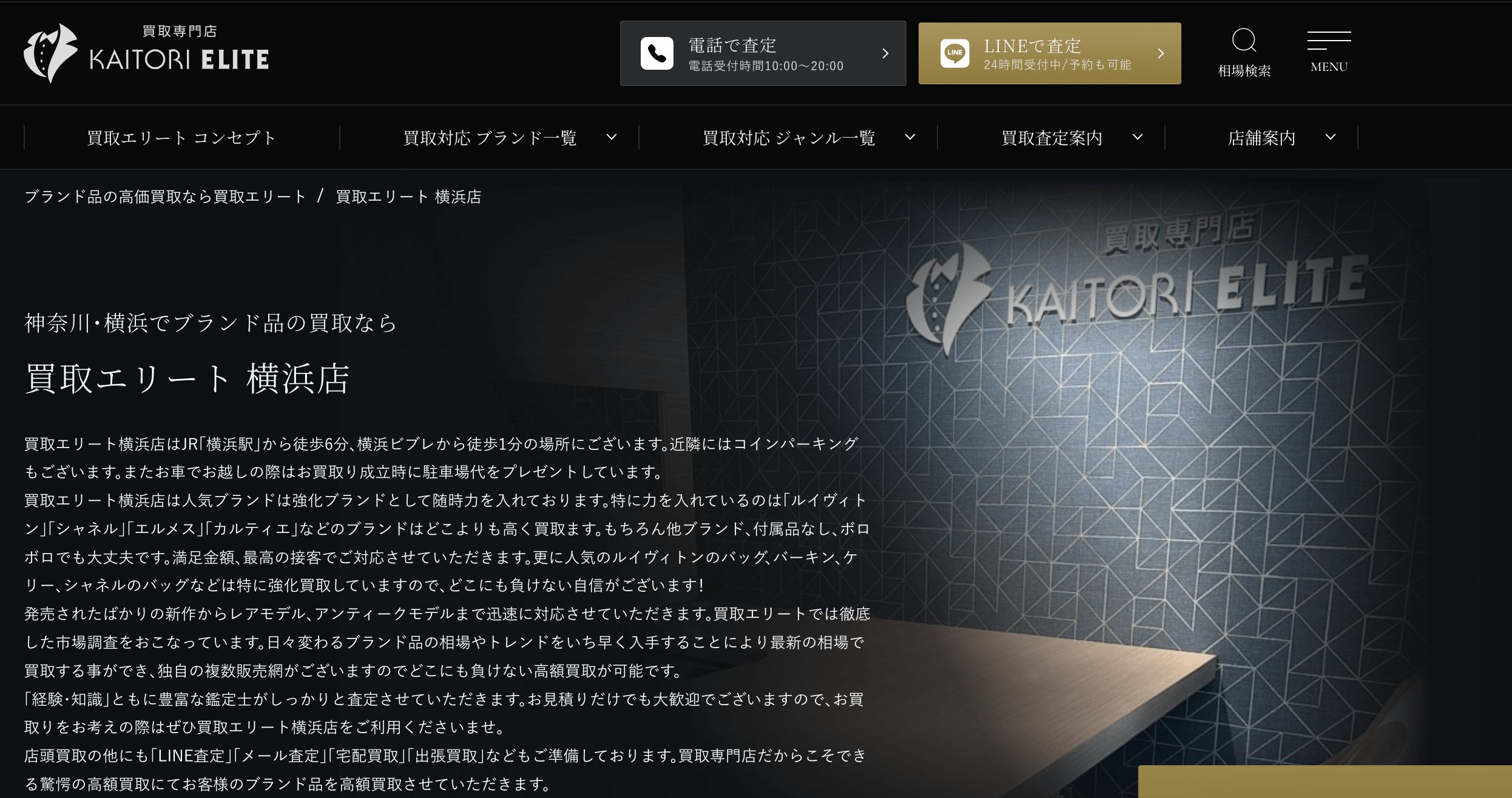Click breadcrumb 買取エリート 横浜店
This screenshot has width=1512, height=798.
[408, 196]
